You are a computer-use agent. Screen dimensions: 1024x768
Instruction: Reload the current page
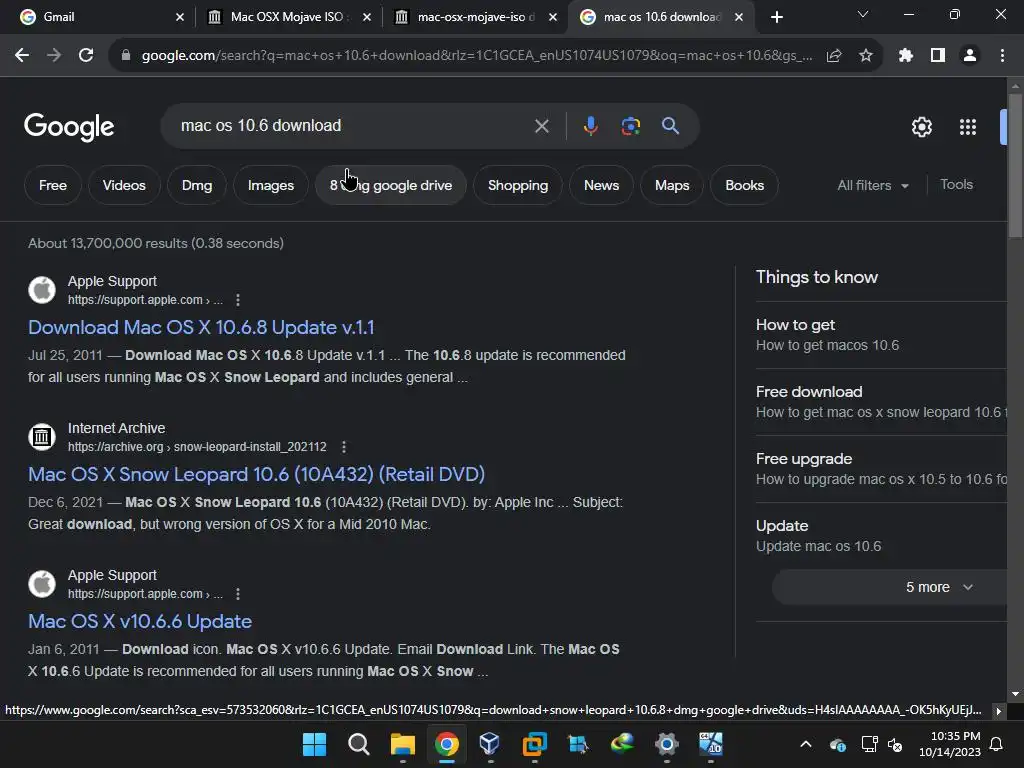pos(86,56)
